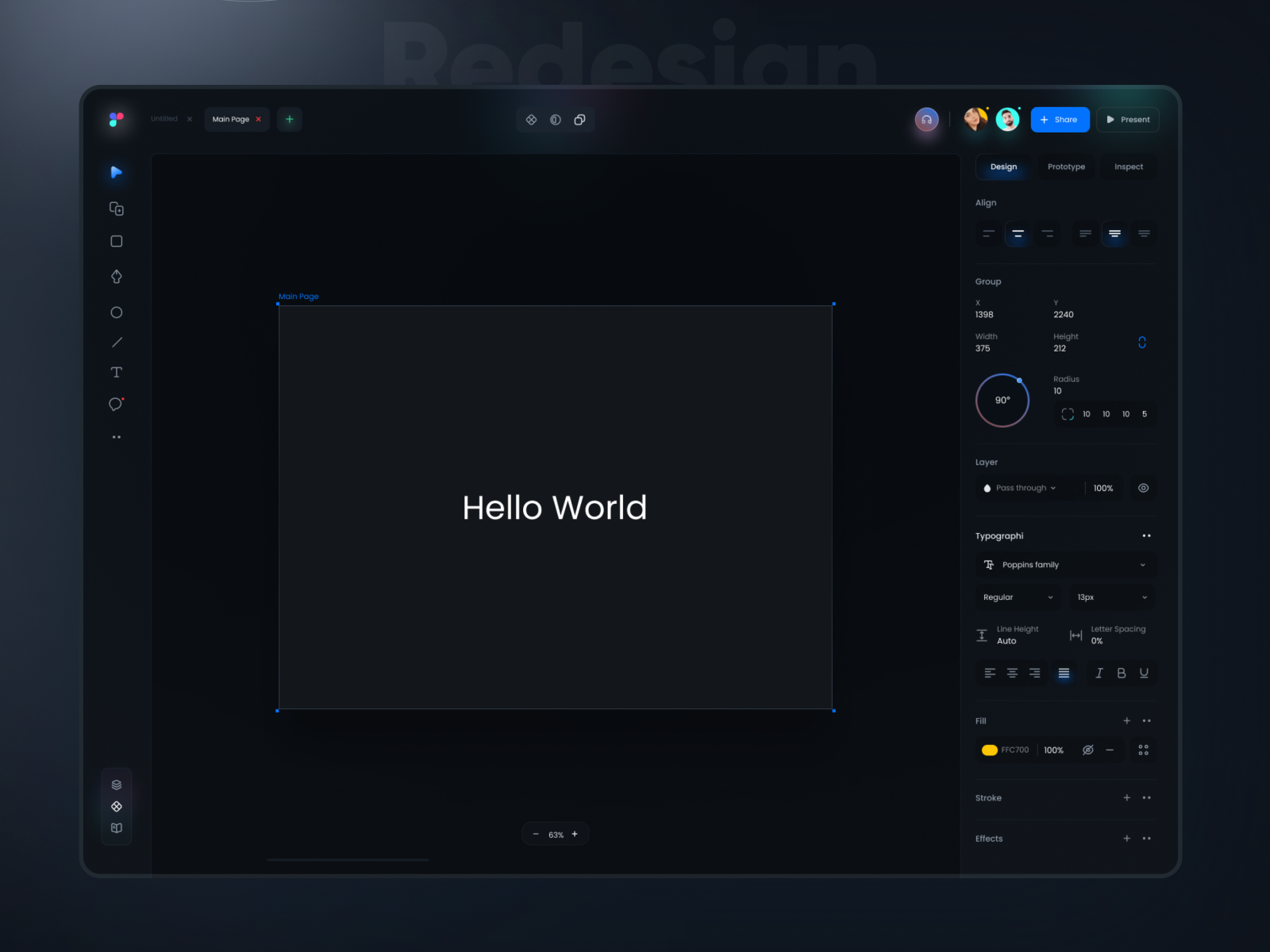The image size is (1270, 952).
Task: Select the Line tool
Action: point(116,342)
